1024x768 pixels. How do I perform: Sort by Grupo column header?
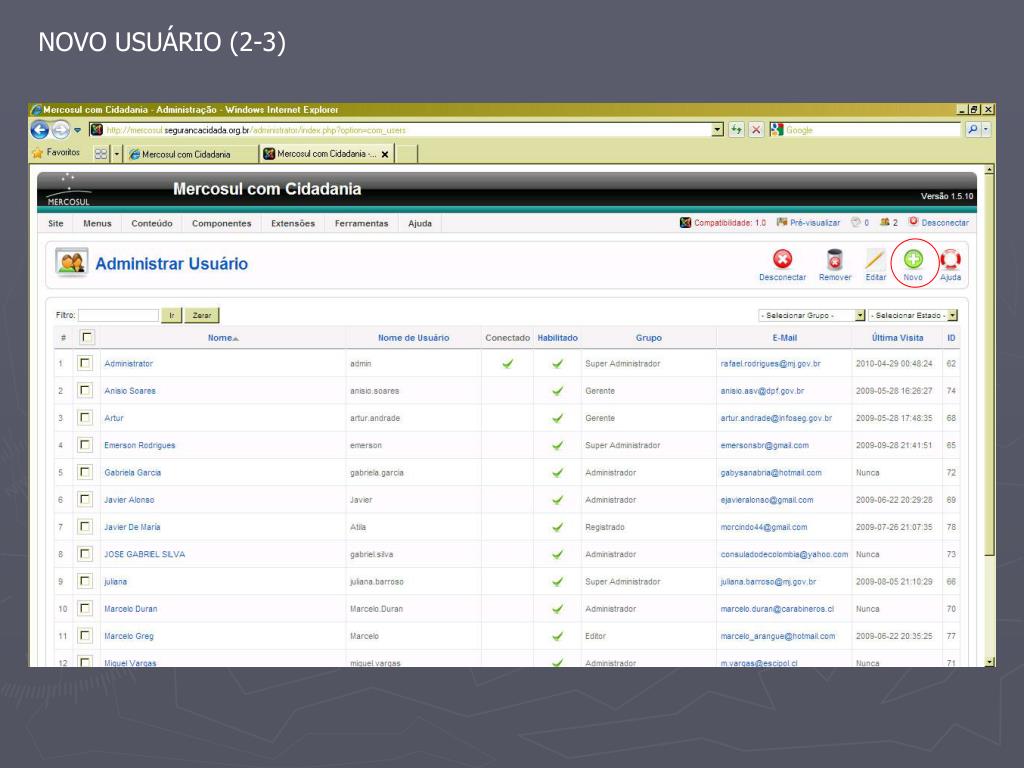648,338
